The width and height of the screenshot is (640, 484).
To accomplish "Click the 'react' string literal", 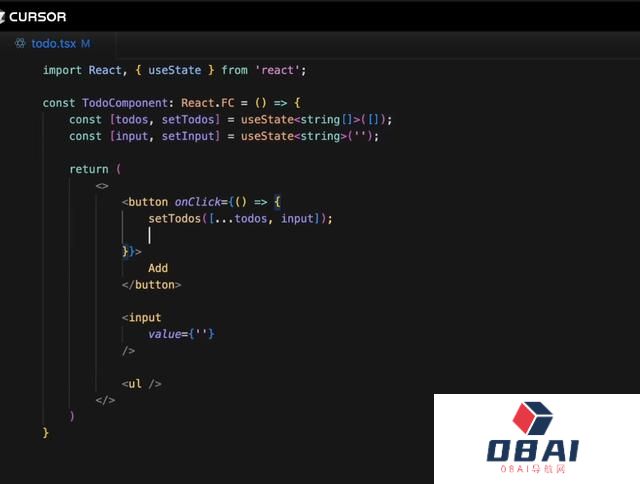I will tap(277, 70).
